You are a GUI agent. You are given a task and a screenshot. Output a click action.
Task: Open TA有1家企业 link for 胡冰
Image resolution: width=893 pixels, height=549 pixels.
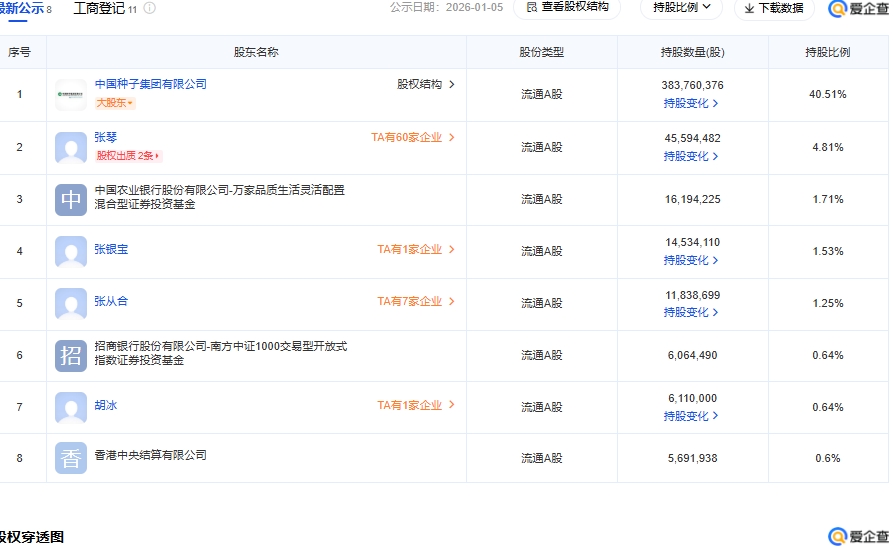point(416,405)
